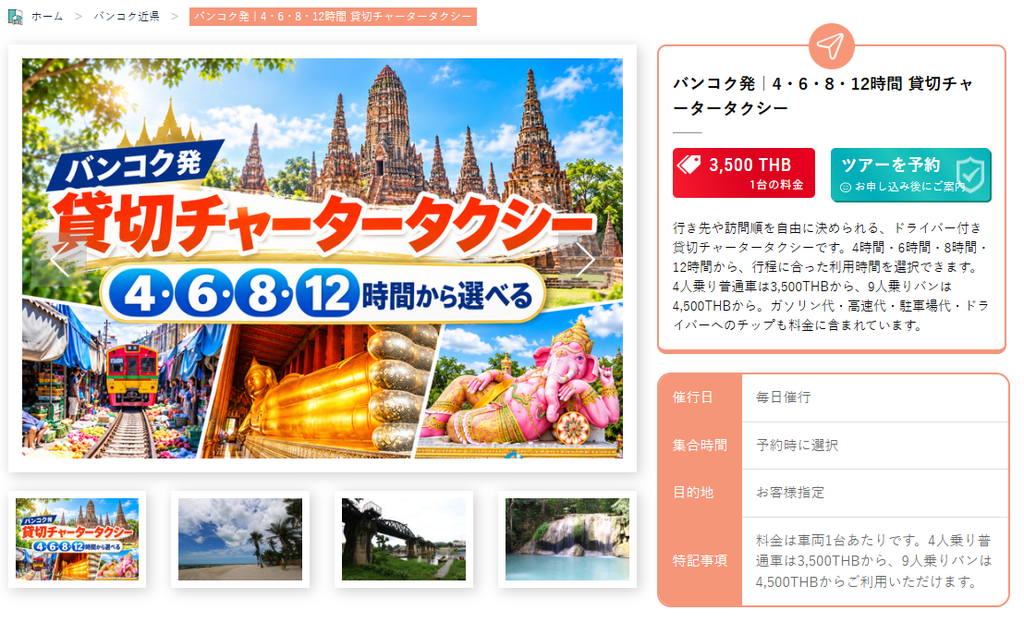Select the charter taxi banner thumbnail
Image resolution: width=1024 pixels, height=624 pixels.
point(77,539)
